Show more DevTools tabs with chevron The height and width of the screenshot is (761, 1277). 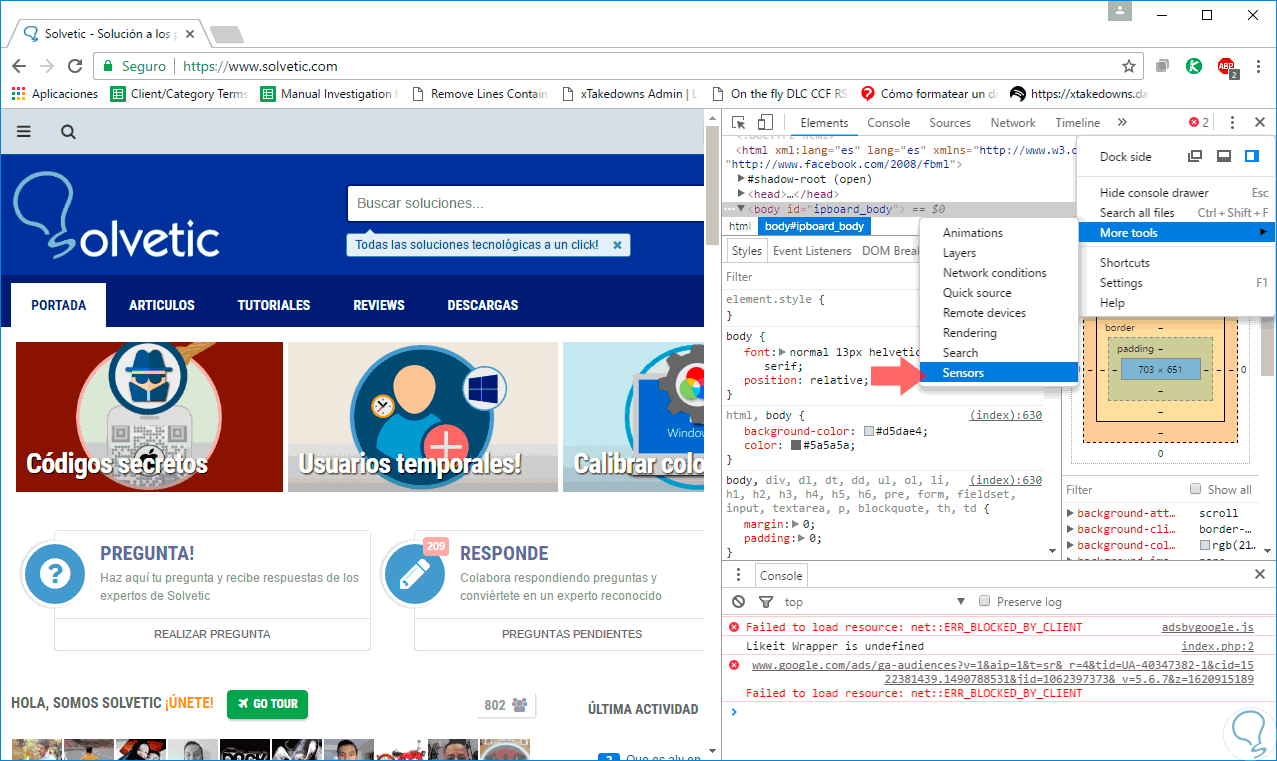coord(1122,123)
